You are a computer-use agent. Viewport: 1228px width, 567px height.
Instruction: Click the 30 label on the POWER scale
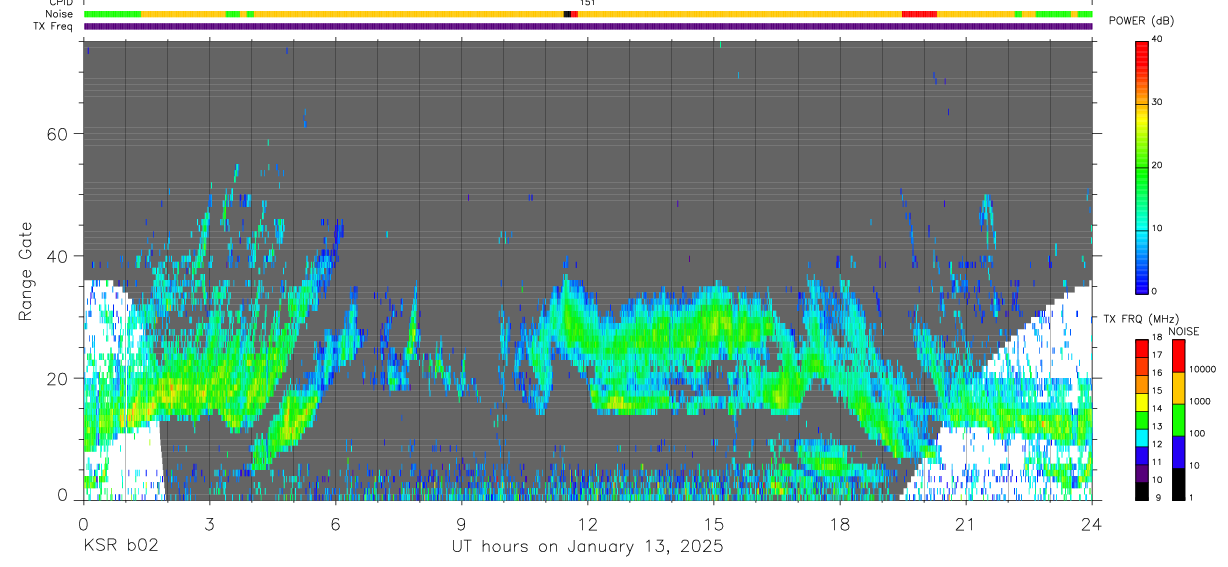coord(1158,102)
